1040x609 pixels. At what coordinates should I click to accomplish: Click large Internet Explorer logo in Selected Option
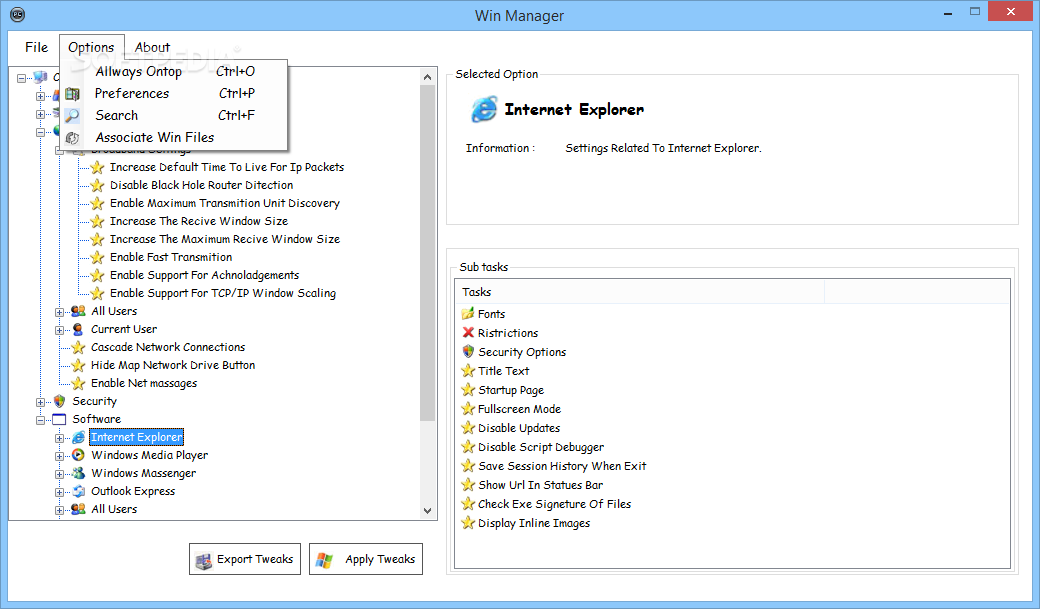click(484, 109)
